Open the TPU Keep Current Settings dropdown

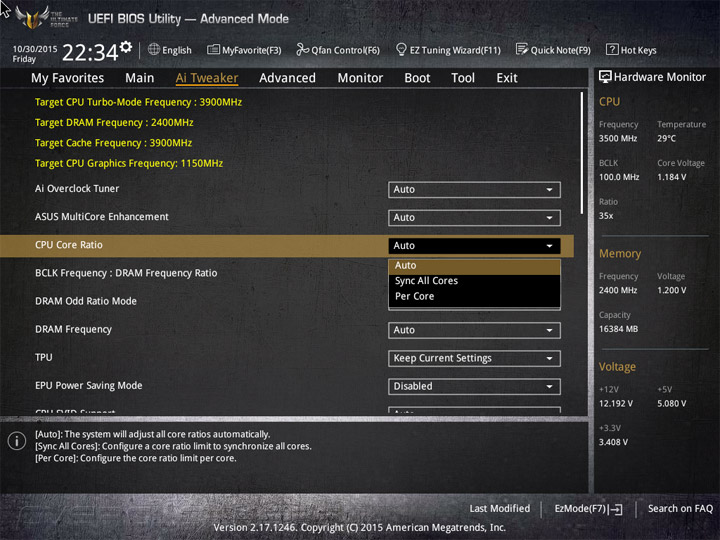click(474, 358)
